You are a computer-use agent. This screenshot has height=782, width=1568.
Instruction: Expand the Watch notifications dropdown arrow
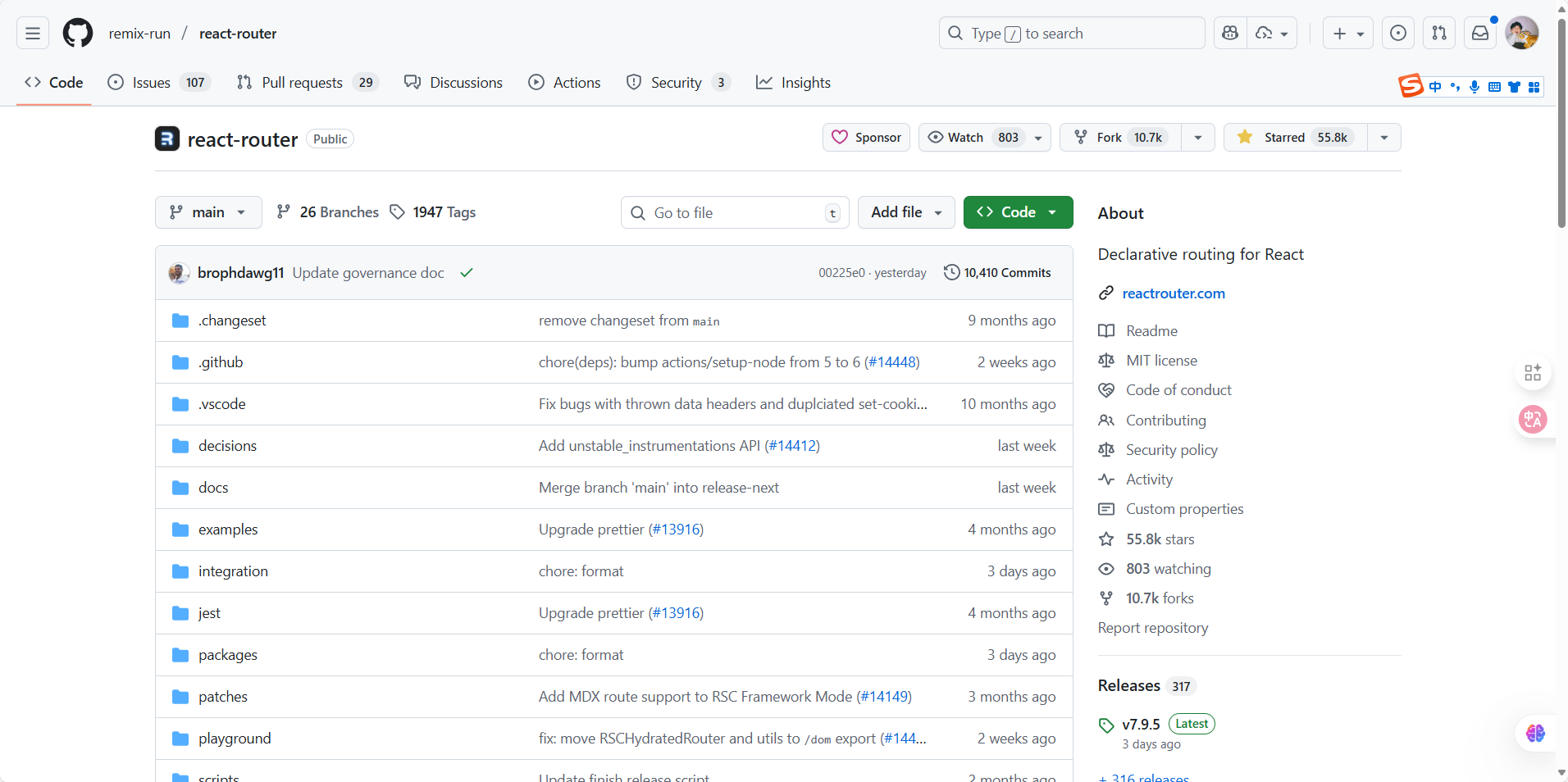[1038, 138]
